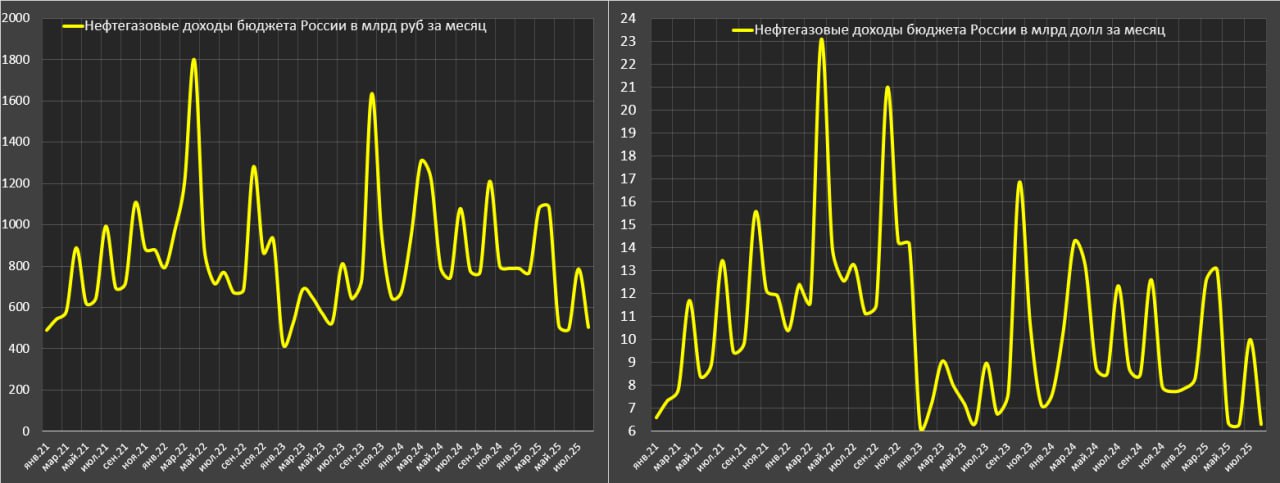Click the 1000 y-axis label on ruble chart

point(17,225)
